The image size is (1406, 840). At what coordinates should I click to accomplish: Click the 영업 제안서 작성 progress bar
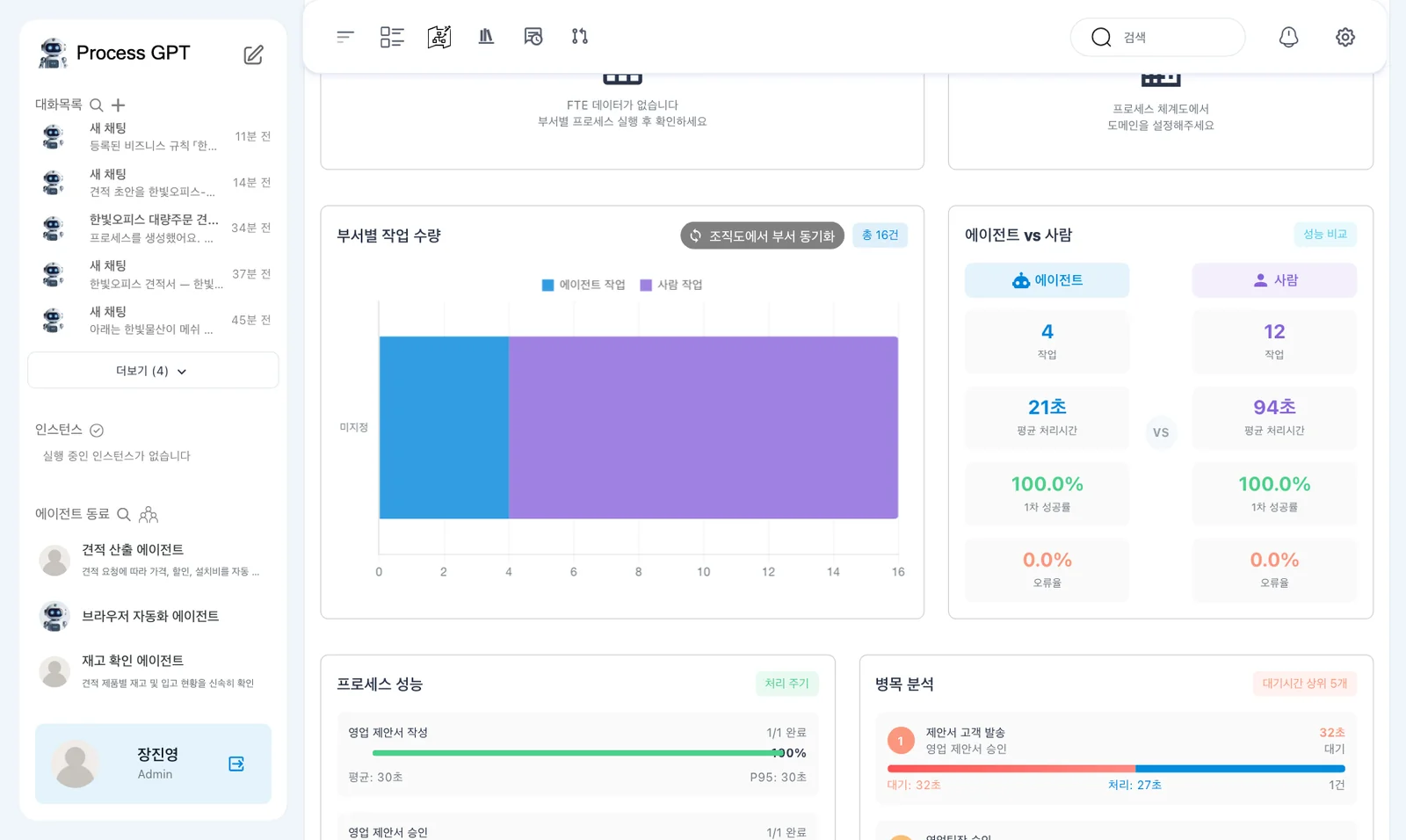[577, 753]
